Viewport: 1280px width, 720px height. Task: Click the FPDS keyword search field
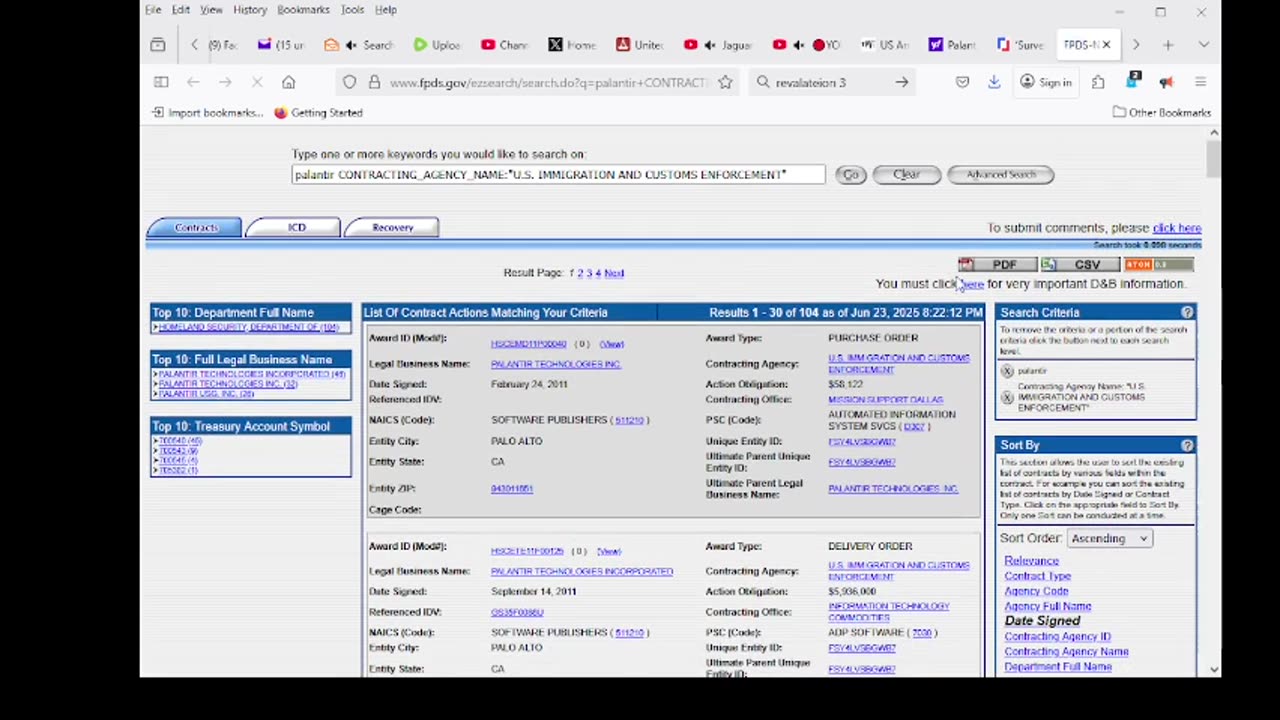558,175
